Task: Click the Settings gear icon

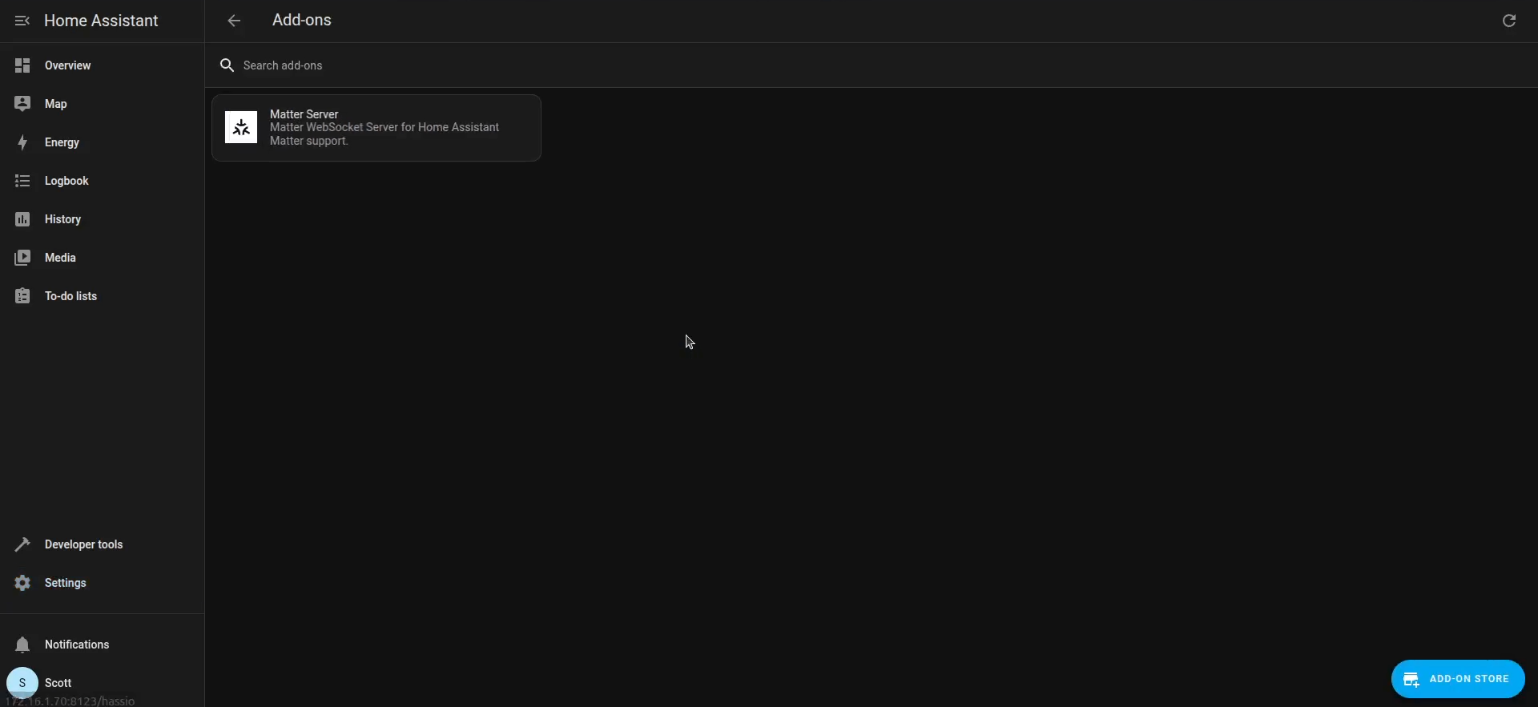Action: coord(22,583)
